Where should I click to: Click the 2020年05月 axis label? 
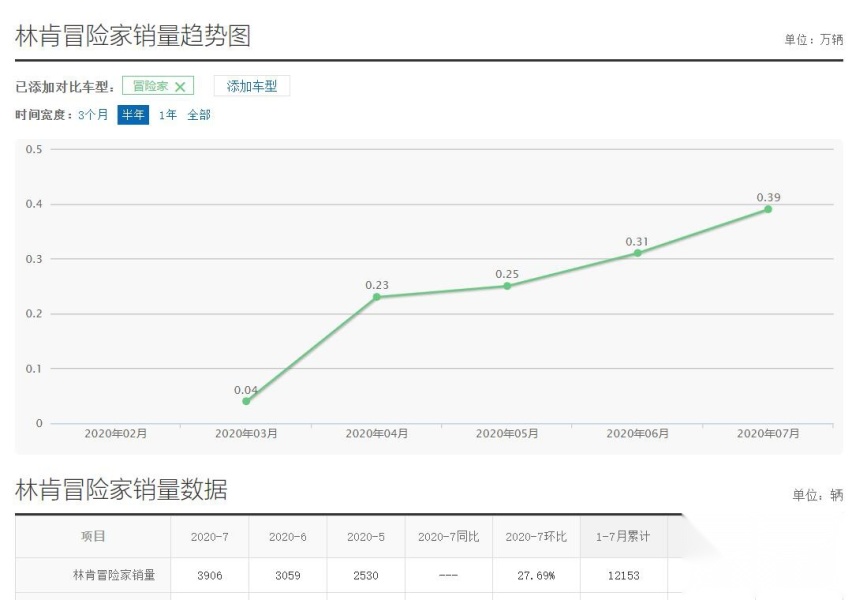click(507, 434)
